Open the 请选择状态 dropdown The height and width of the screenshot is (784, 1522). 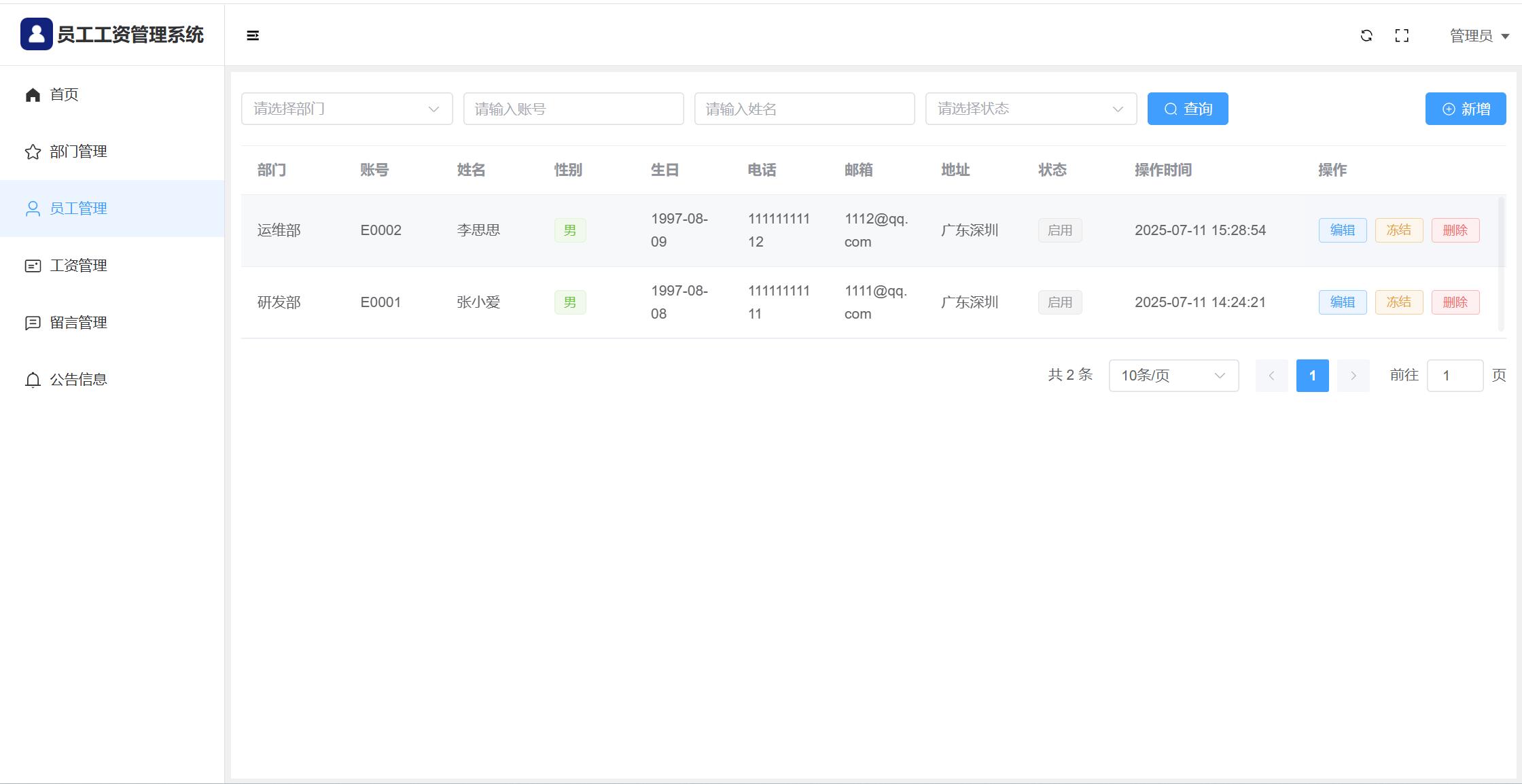(1030, 109)
